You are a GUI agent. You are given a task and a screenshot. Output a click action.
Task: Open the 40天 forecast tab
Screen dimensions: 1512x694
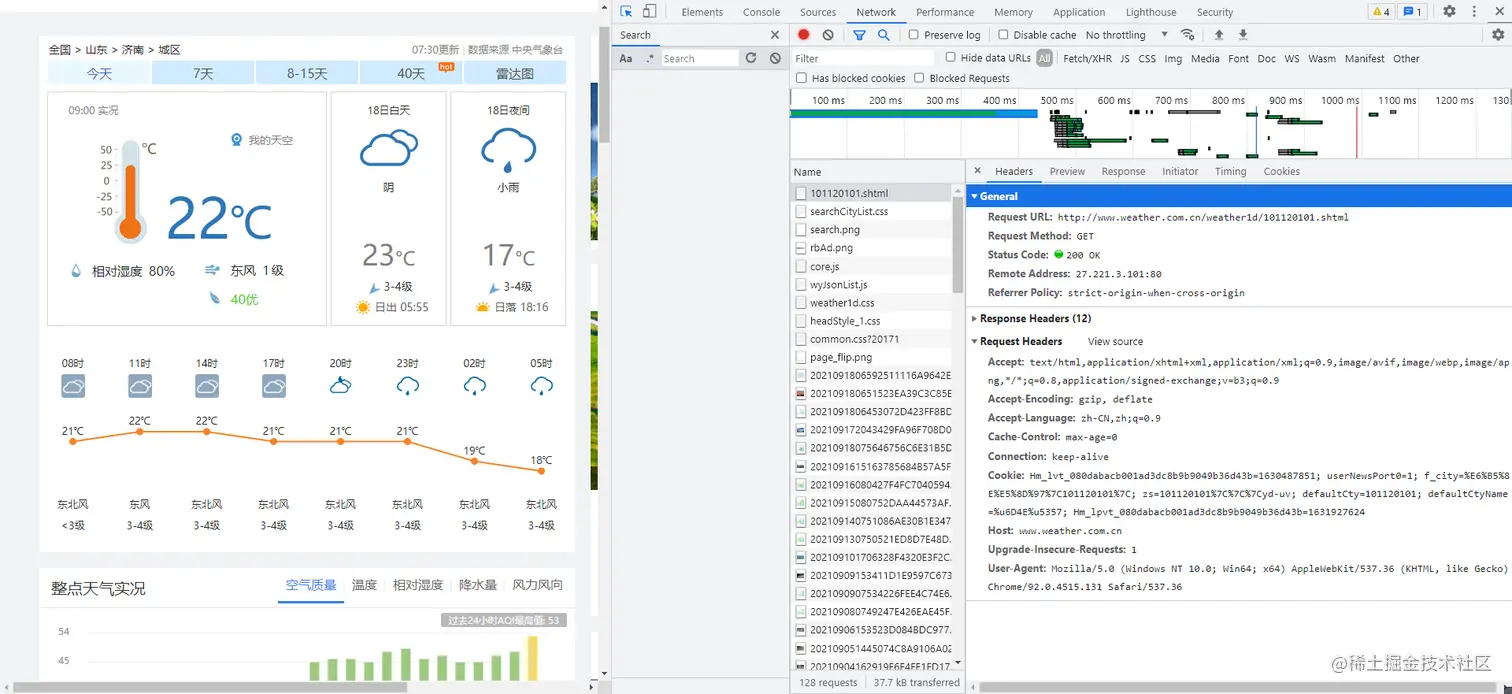(410, 73)
